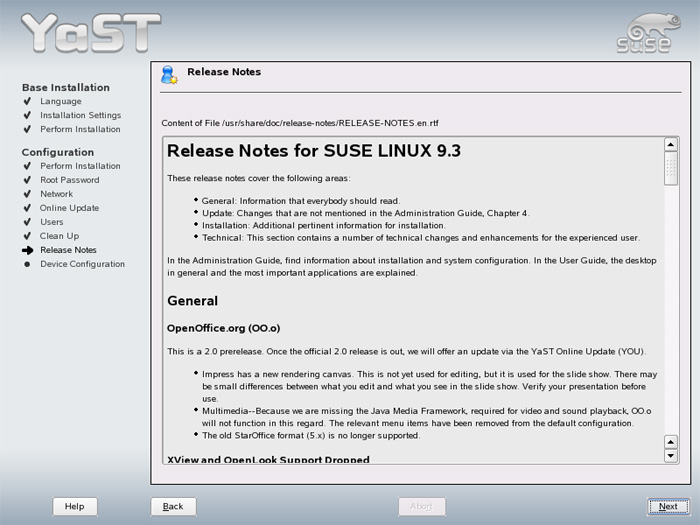The image size is (700, 525).
Task: Click the arrow icon beside Release Notes step
Action: coord(28,250)
